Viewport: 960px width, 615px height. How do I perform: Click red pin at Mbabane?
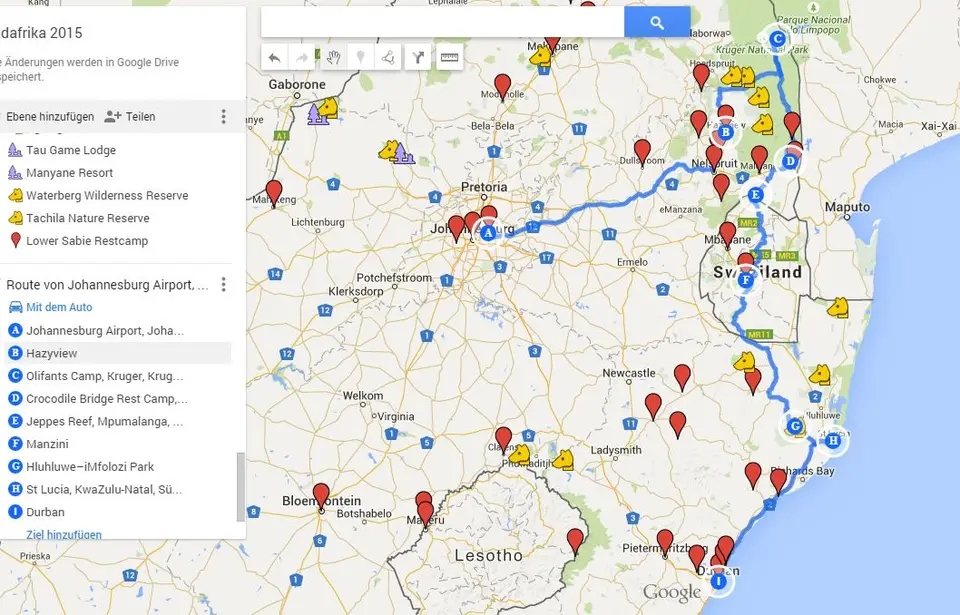[x=727, y=235]
